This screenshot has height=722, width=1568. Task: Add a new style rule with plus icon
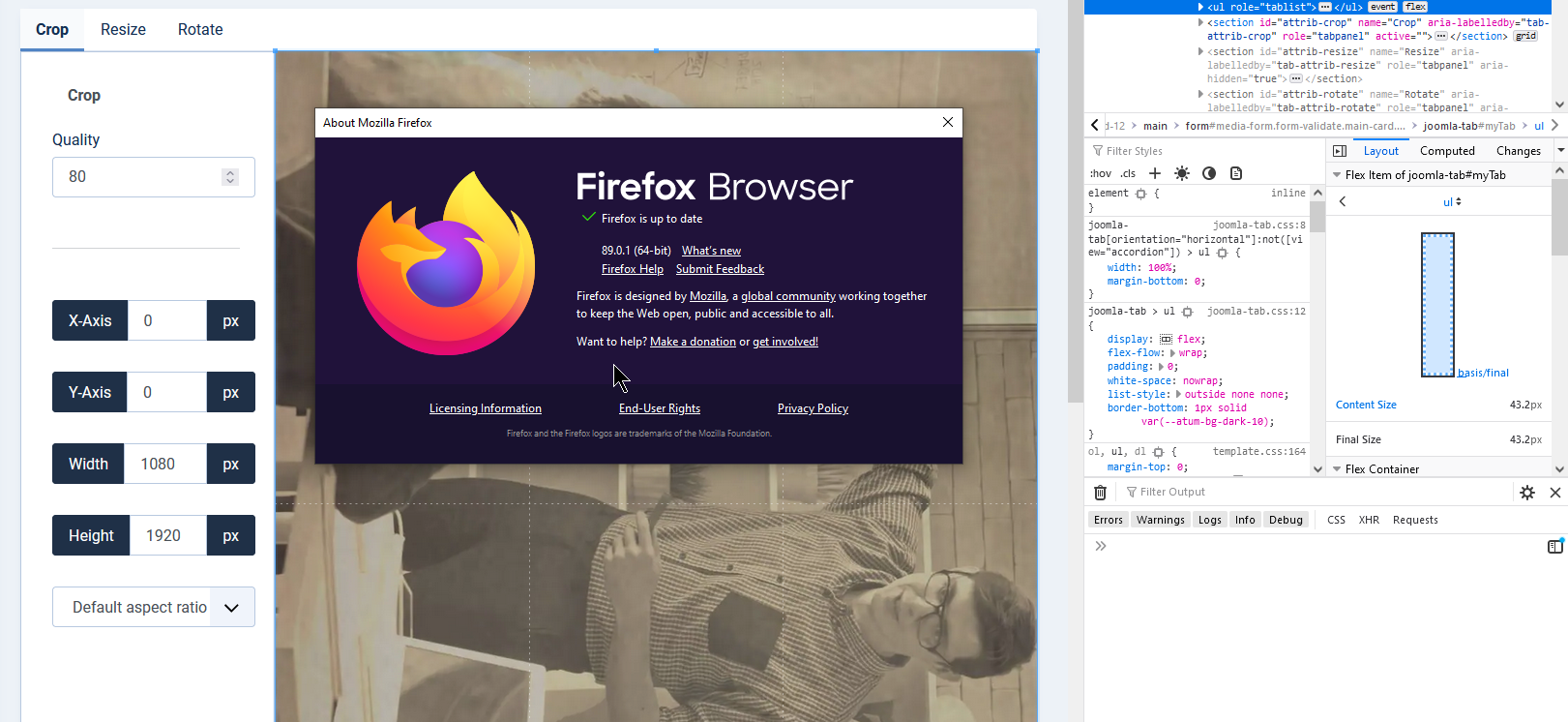pos(1155,173)
